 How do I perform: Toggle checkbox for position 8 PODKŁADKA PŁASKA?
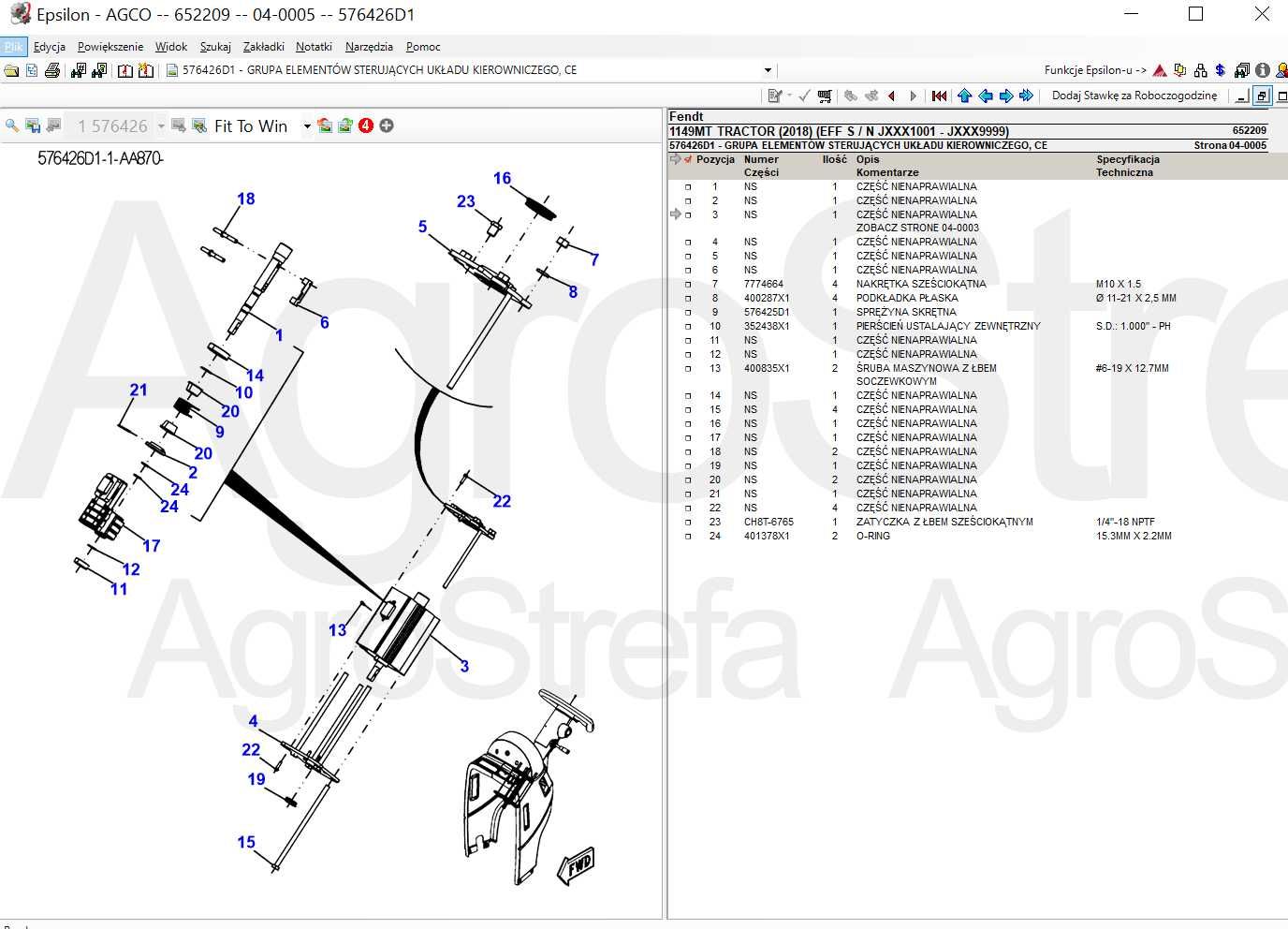[688, 299]
